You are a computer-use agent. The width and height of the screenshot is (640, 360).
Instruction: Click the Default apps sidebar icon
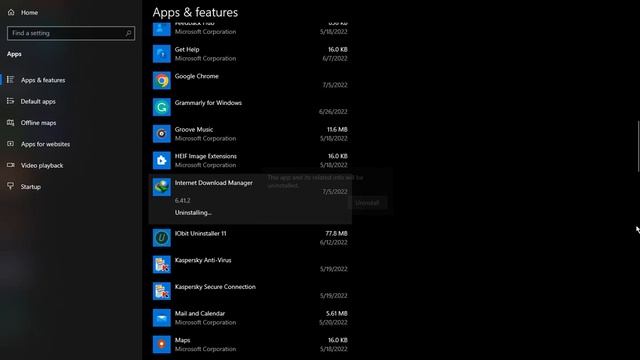[11, 101]
